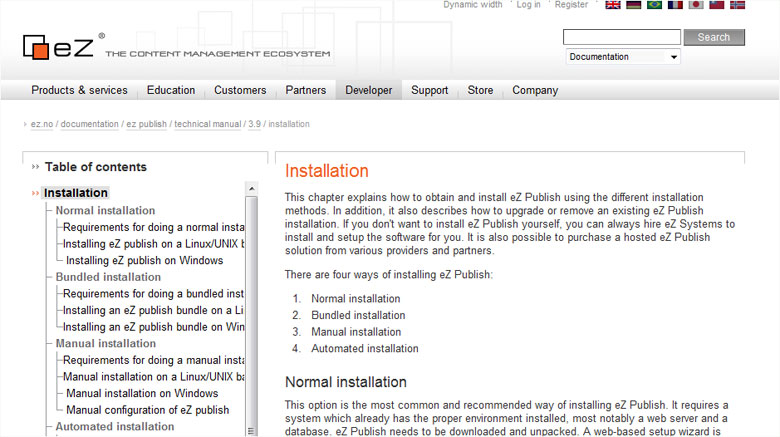Open Requirements for doing a bundled installation
Screen dimensions: 780x437
pyautogui.click(x=154, y=294)
